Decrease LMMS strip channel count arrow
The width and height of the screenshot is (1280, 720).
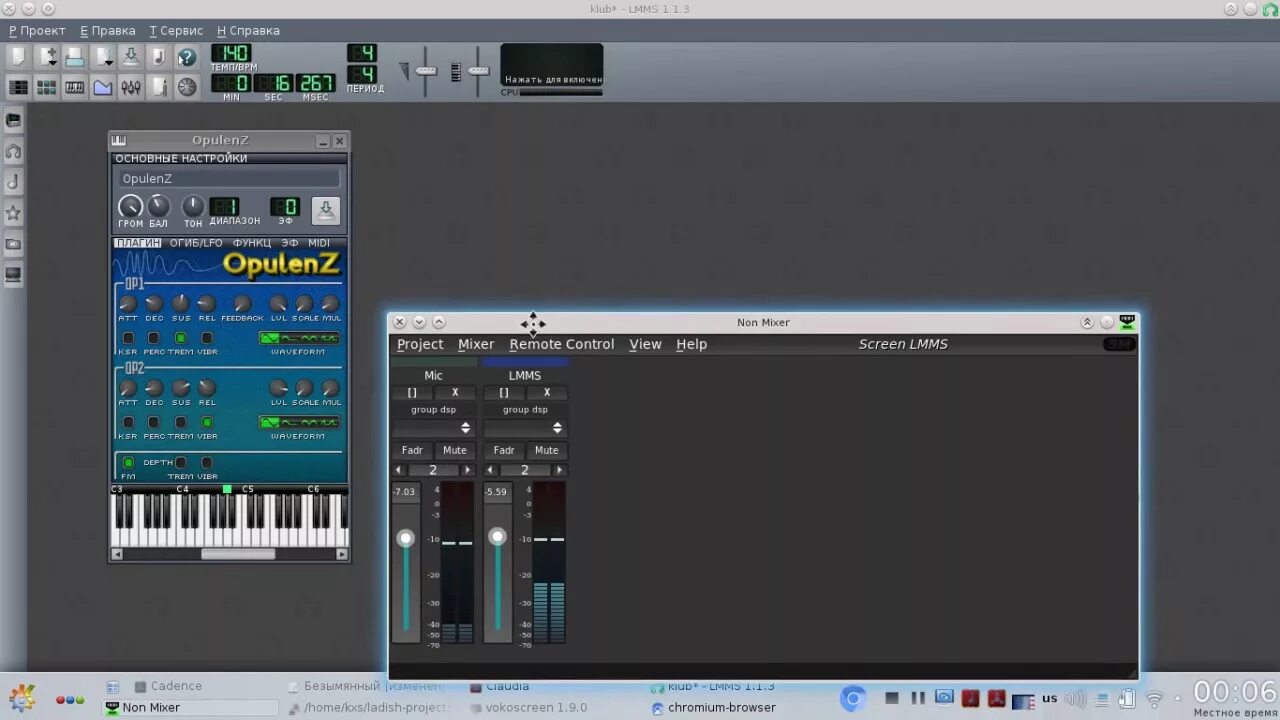click(490, 470)
